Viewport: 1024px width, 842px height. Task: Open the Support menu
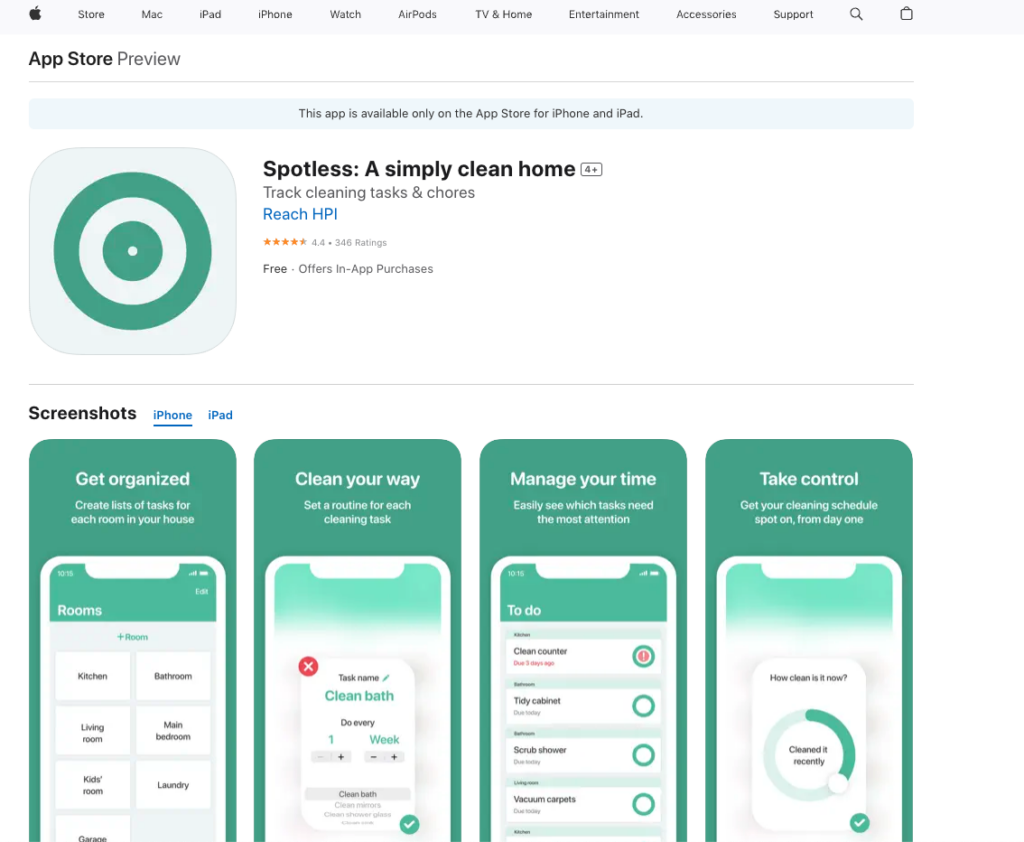coord(793,14)
